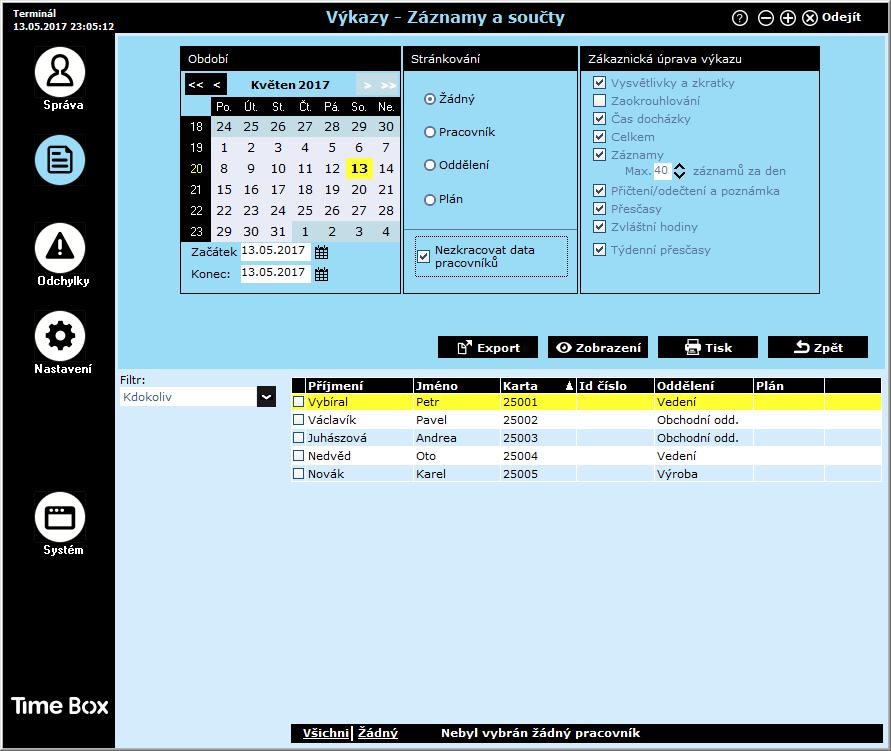The width and height of the screenshot is (891, 751).
Task: Sort table by Karta column header
Action: [538, 386]
